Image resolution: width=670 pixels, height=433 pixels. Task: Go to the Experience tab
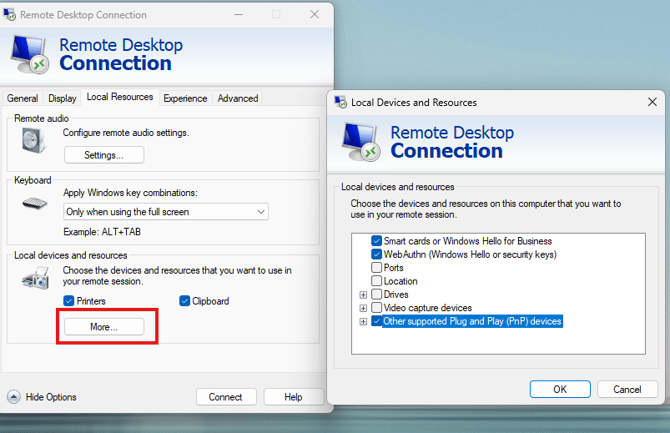click(x=185, y=98)
